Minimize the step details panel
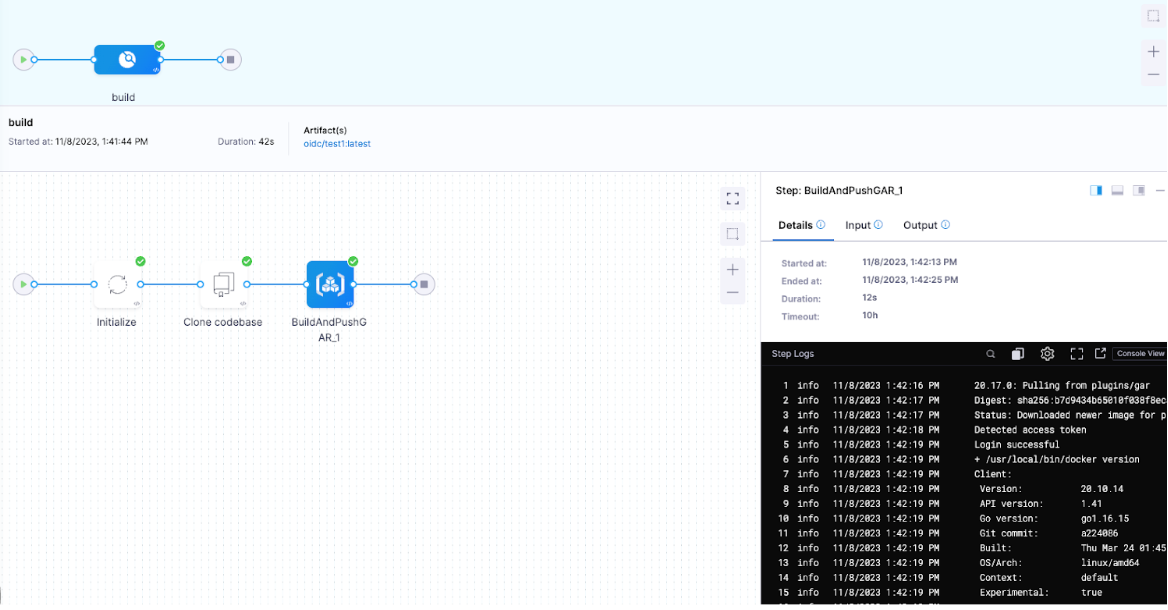1168x610 pixels. pyautogui.click(x=1160, y=191)
